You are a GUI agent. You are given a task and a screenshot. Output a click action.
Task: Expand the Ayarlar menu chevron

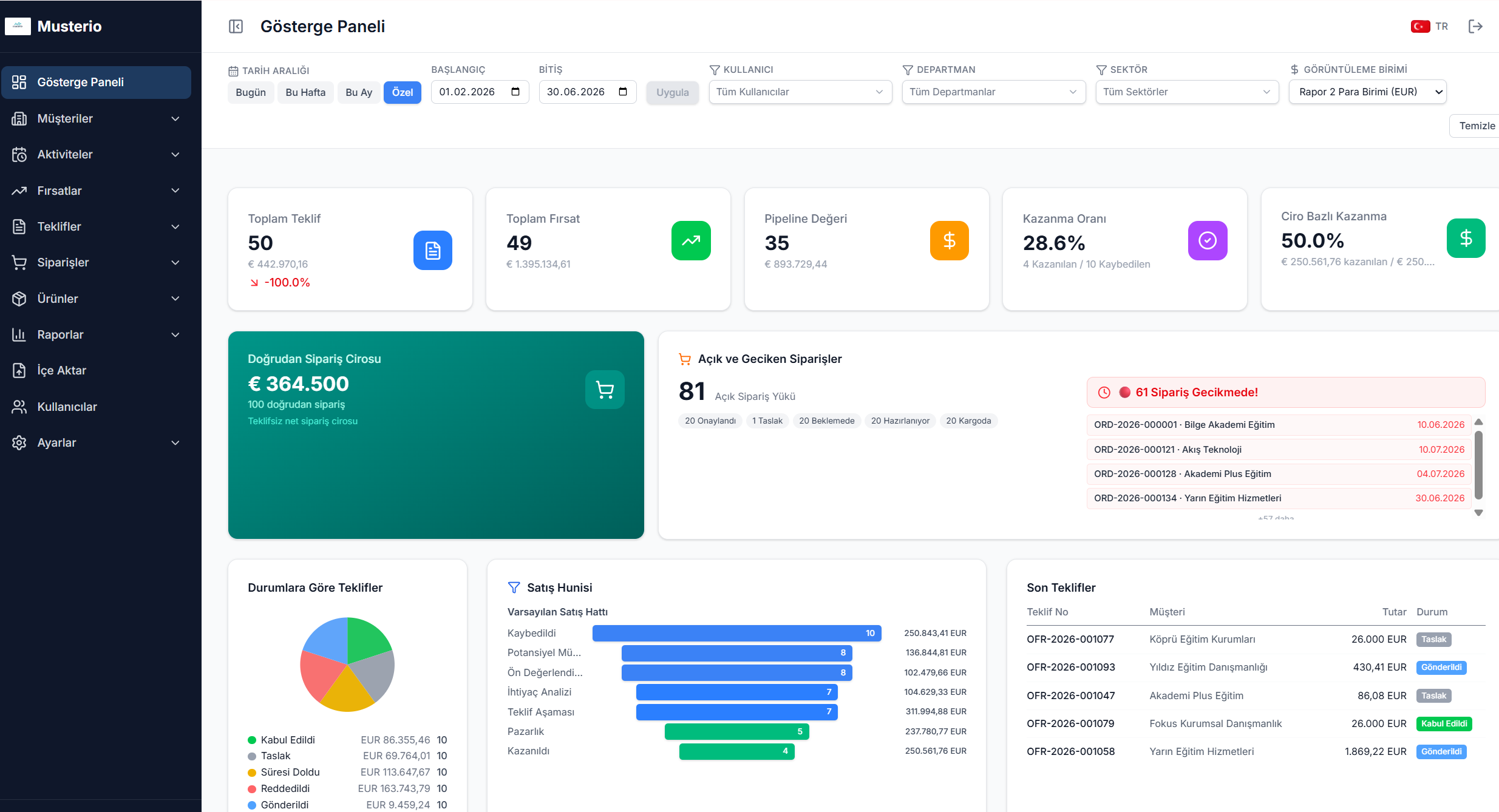coord(175,442)
